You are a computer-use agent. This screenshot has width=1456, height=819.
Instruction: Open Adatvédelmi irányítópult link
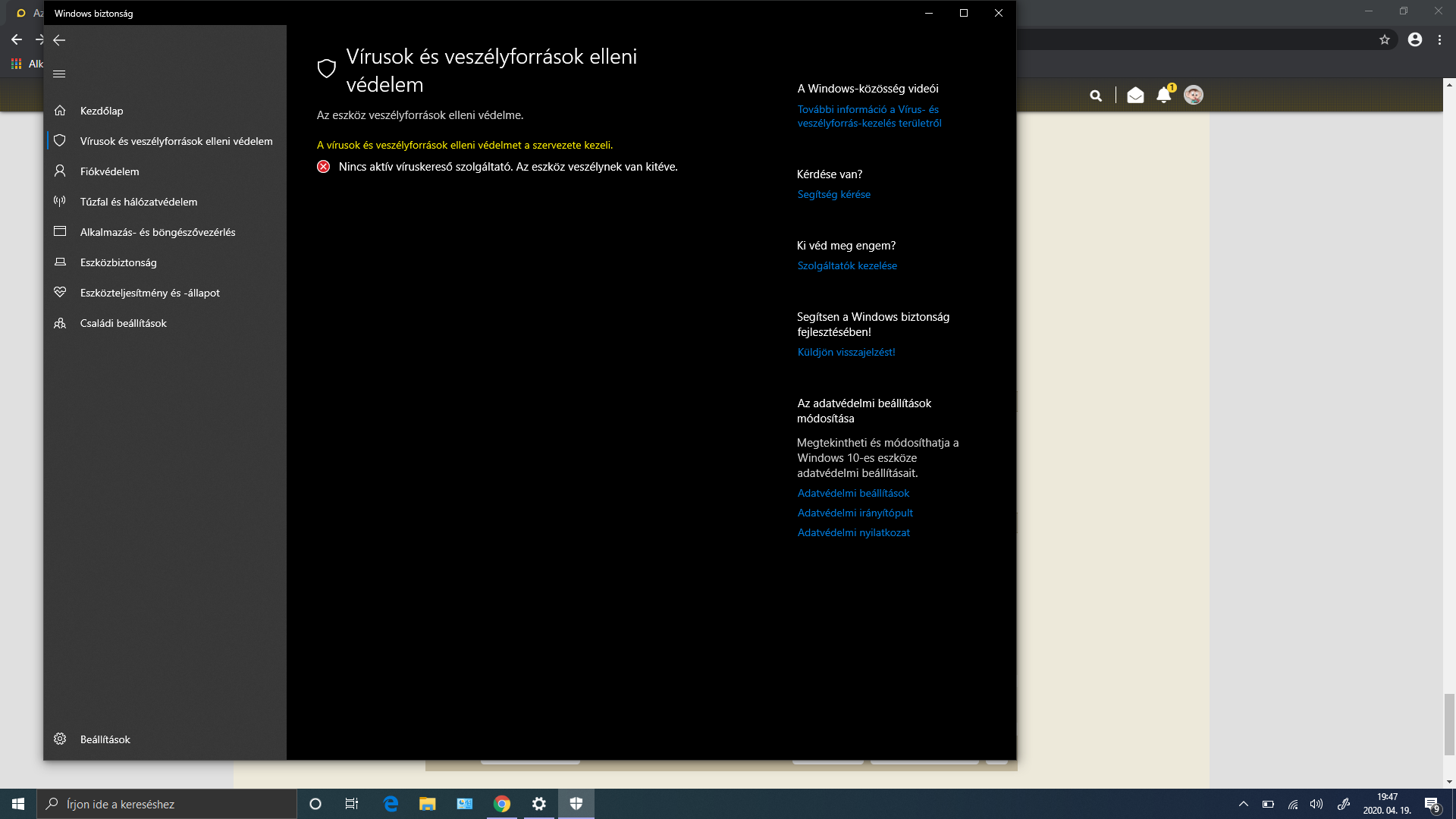pos(855,513)
